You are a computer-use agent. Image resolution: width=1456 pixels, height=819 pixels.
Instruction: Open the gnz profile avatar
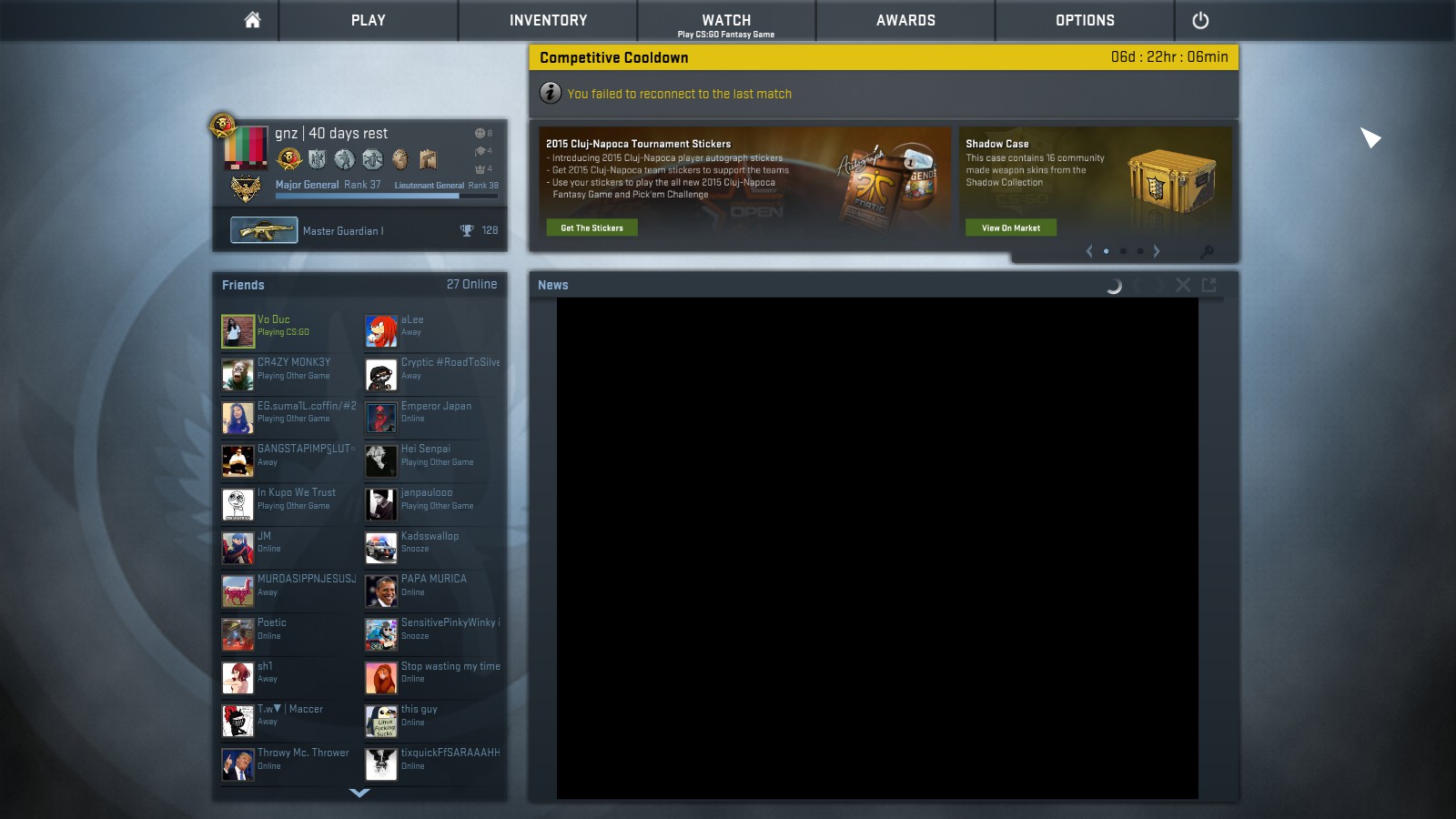pos(246,147)
